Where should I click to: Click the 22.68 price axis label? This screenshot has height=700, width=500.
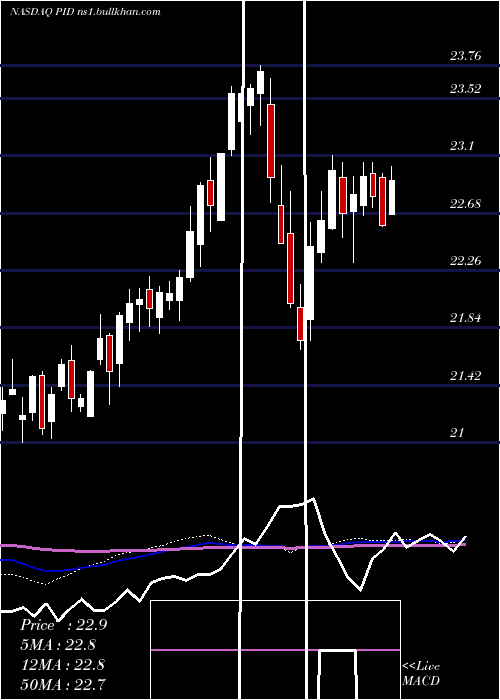(465, 204)
